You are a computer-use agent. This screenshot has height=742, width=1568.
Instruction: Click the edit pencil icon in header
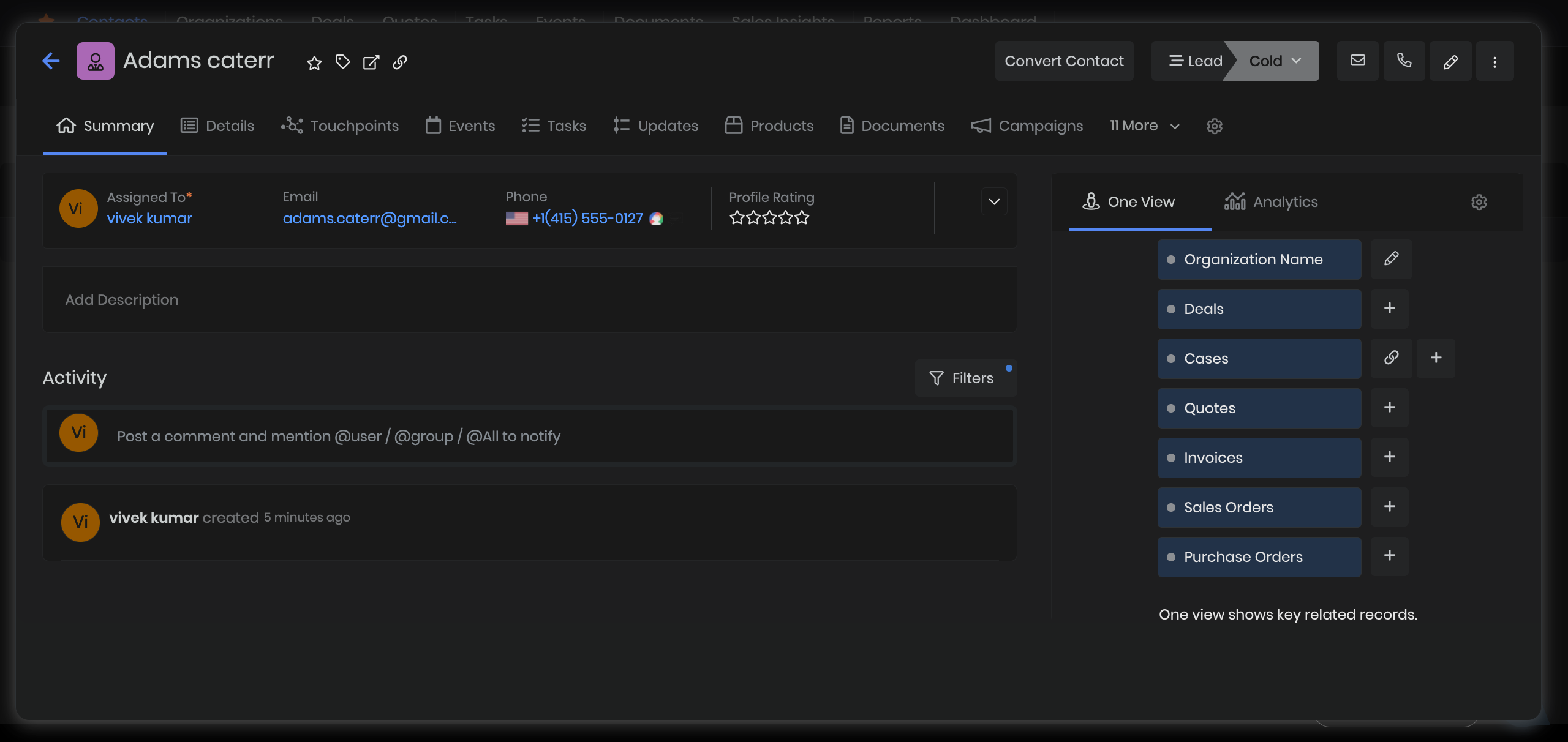[x=1450, y=62]
